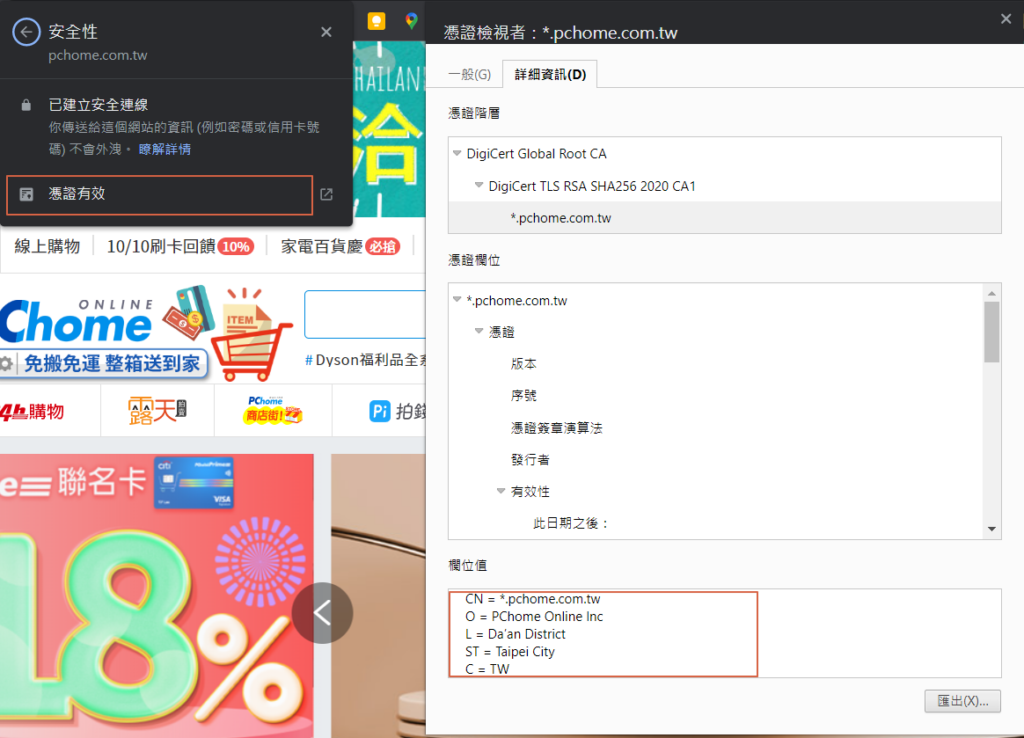This screenshot has height=738, width=1024.
Task: Open the 露天 site shortcut
Action: tap(157, 411)
